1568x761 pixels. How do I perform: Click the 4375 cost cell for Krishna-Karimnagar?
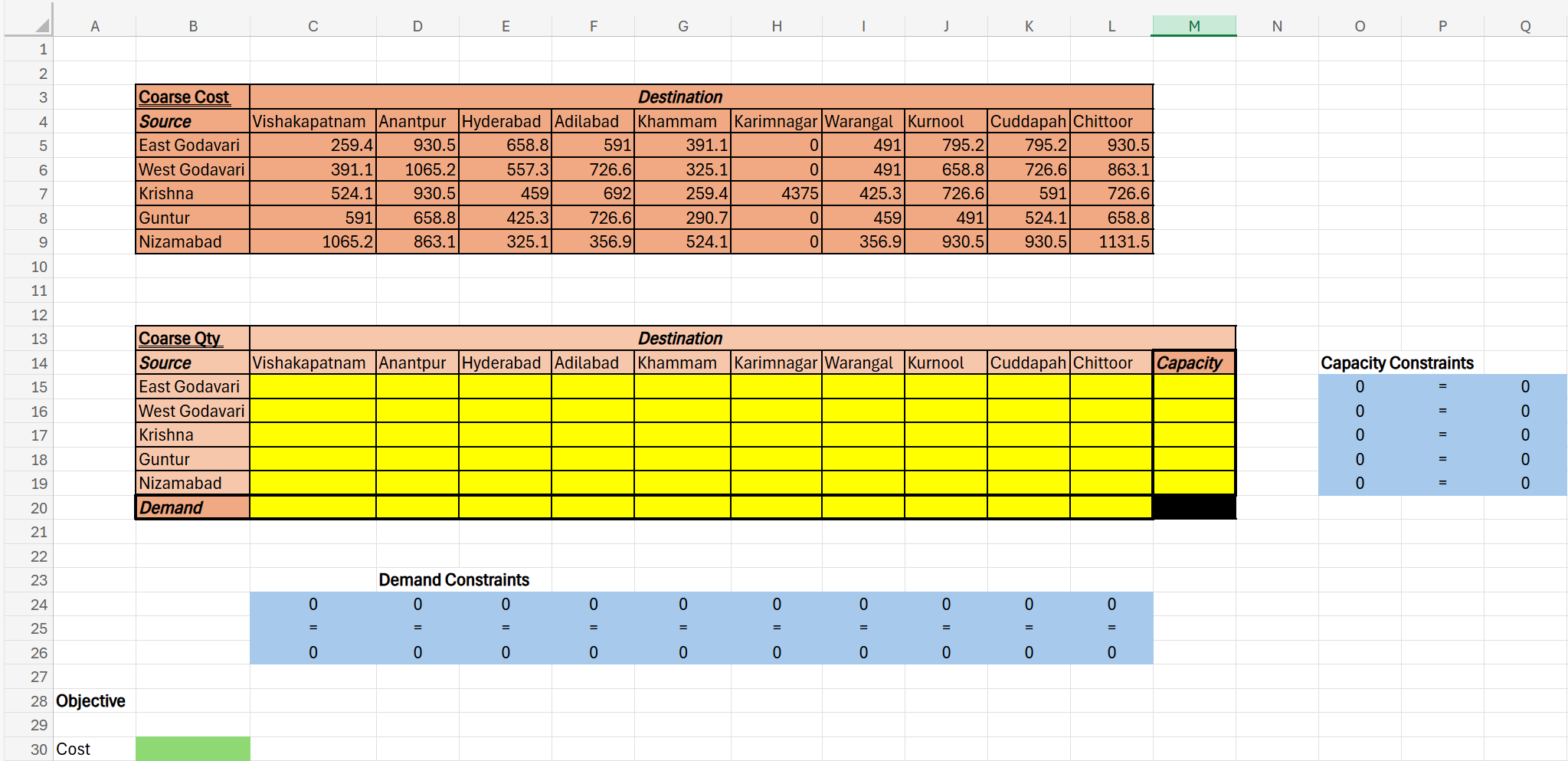pos(776,193)
